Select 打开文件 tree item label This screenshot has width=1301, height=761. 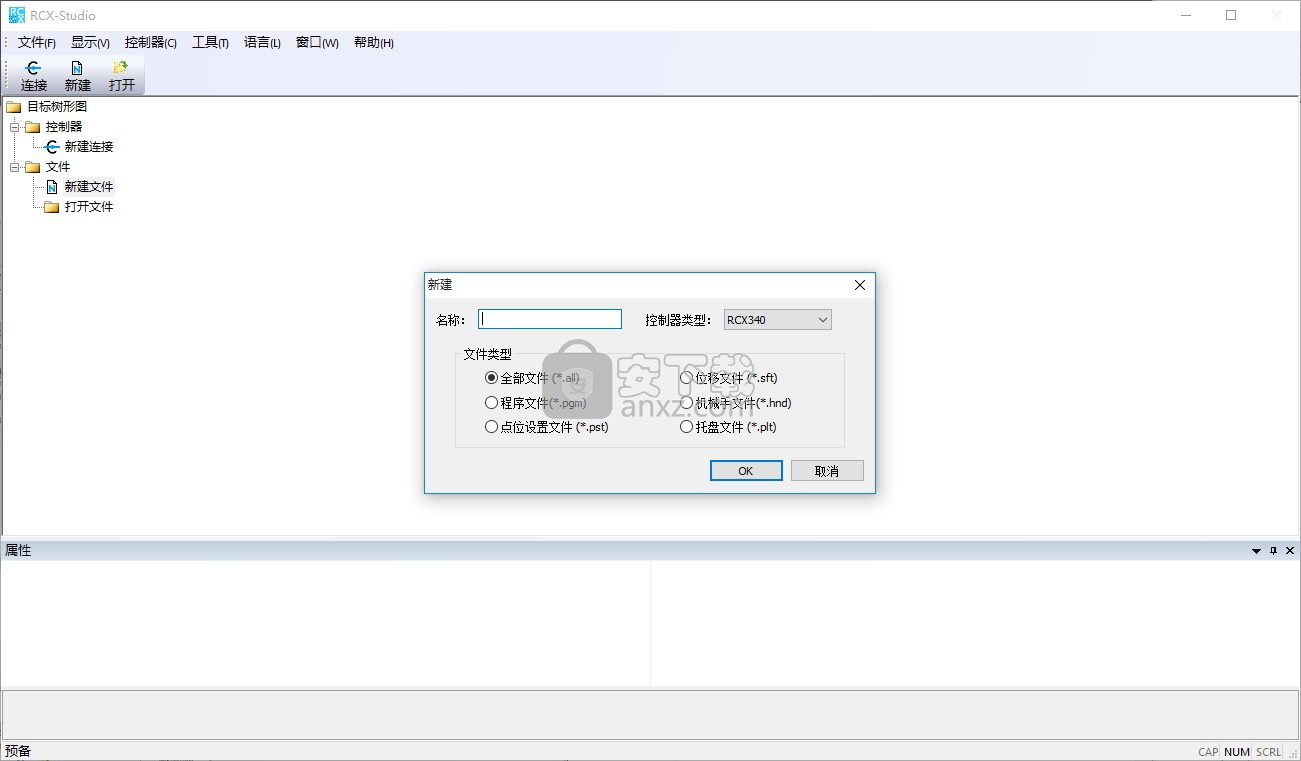[89, 207]
